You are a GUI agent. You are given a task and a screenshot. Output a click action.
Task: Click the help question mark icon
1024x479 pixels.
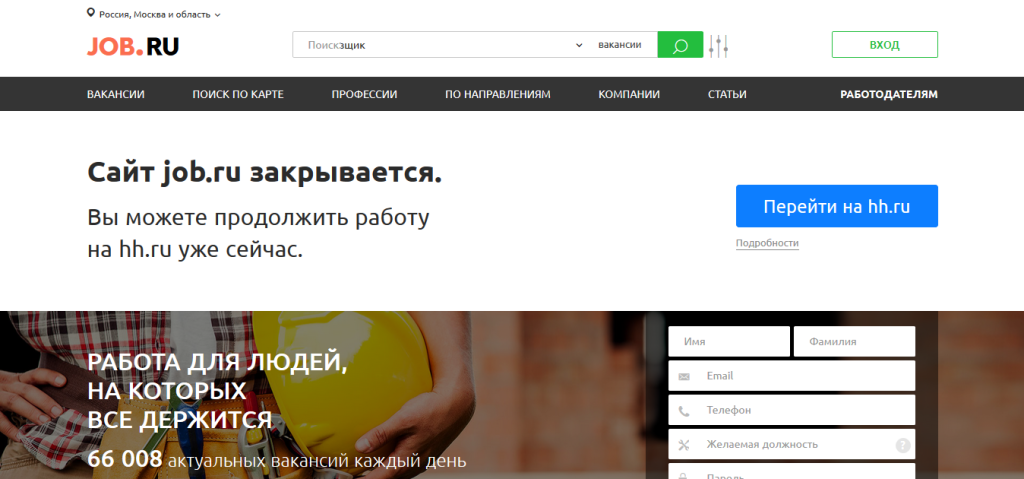coord(903,445)
